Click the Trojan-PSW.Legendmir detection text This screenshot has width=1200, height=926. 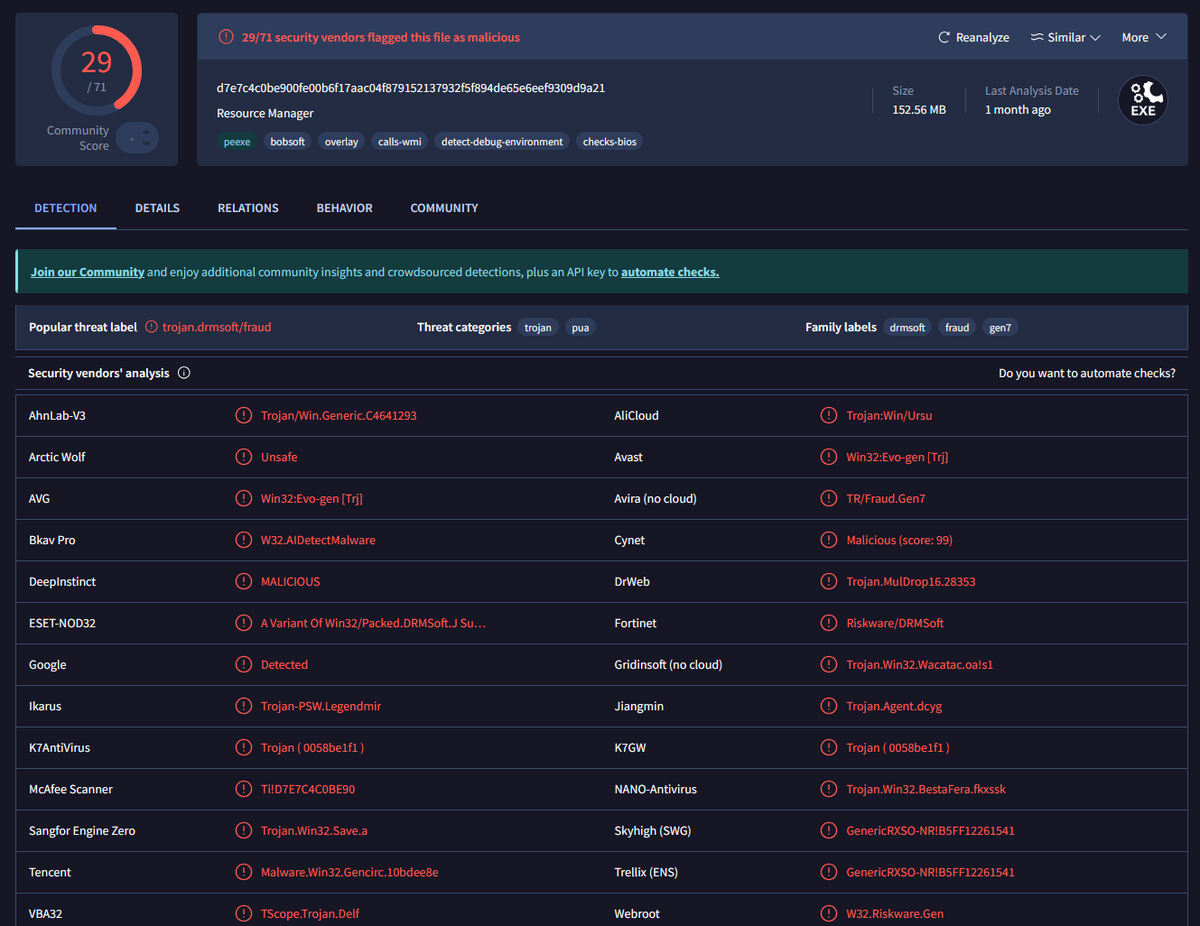[321, 706]
